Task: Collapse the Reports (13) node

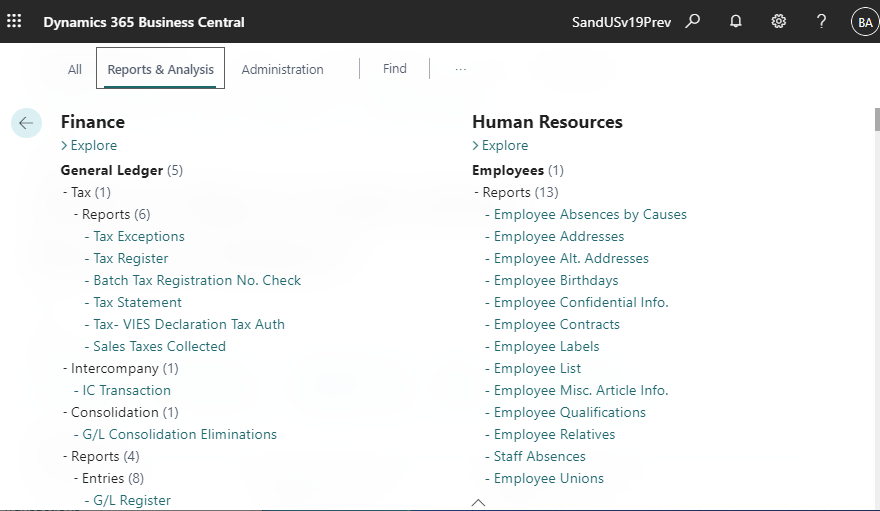Action: [x=516, y=192]
